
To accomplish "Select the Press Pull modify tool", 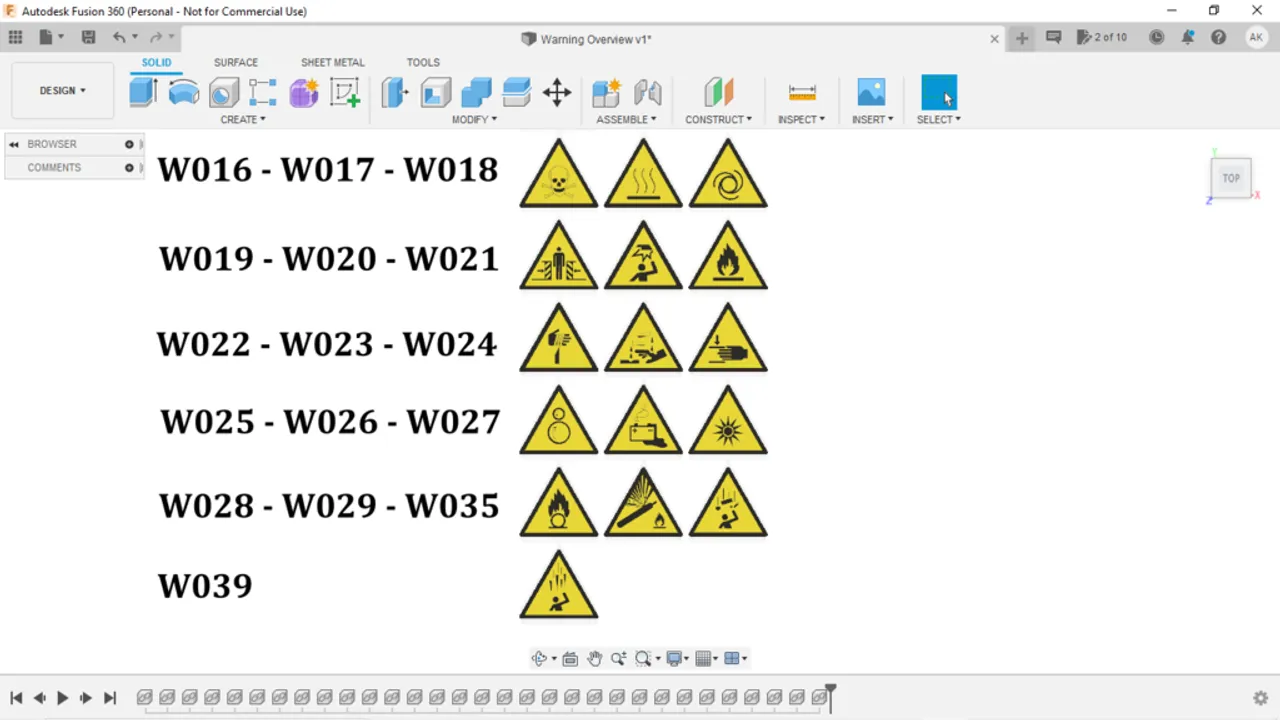I will tap(394, 92).
